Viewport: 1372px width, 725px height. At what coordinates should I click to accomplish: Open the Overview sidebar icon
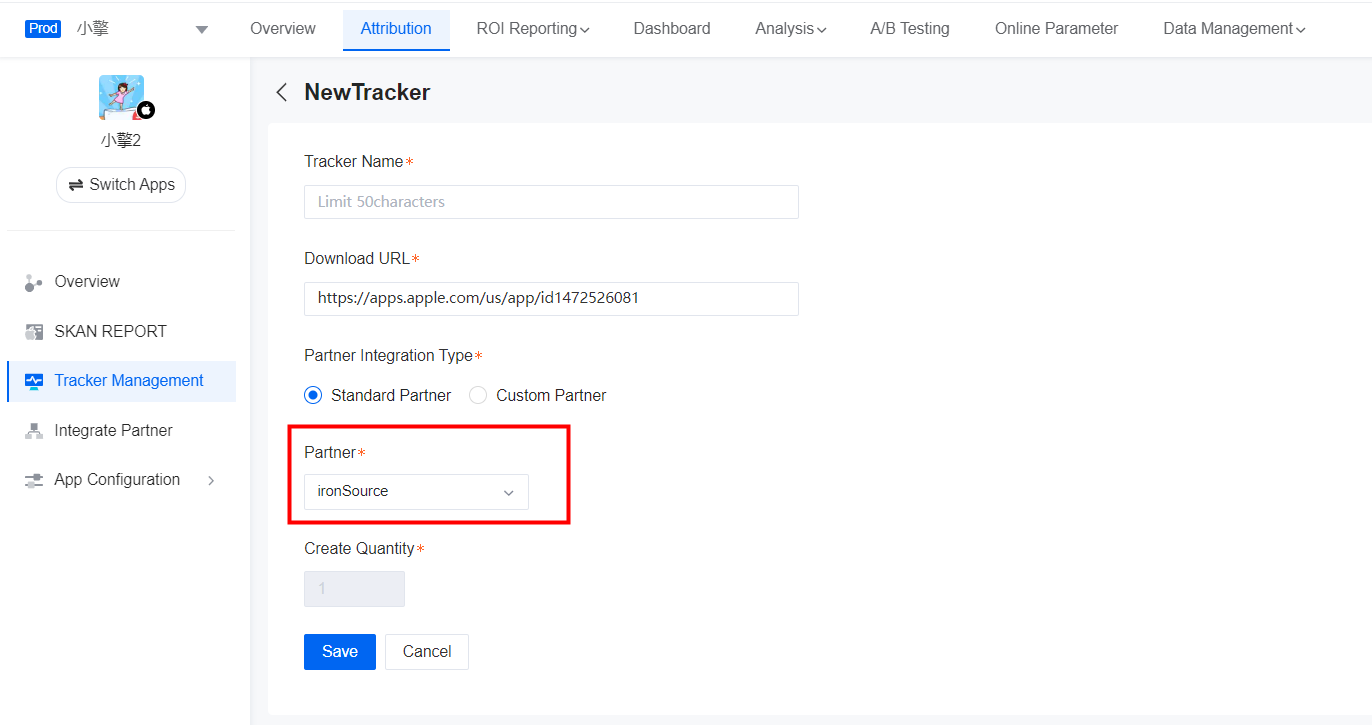pos(32,281)
